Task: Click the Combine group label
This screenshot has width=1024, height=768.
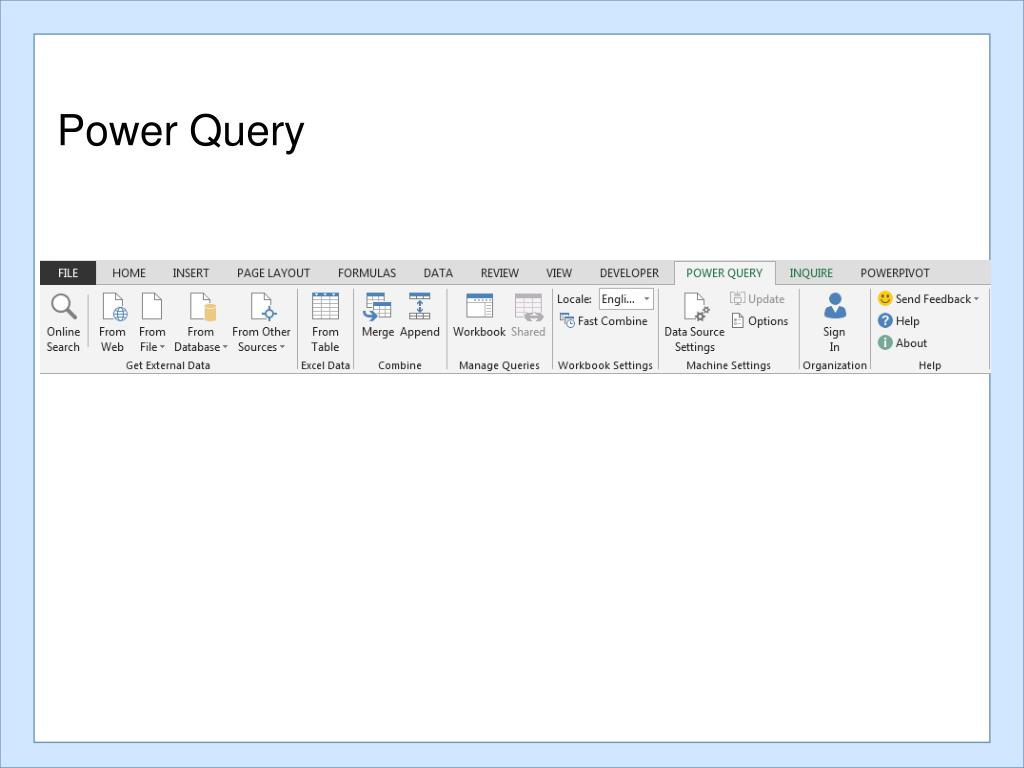Action: [x=400, y=366]
